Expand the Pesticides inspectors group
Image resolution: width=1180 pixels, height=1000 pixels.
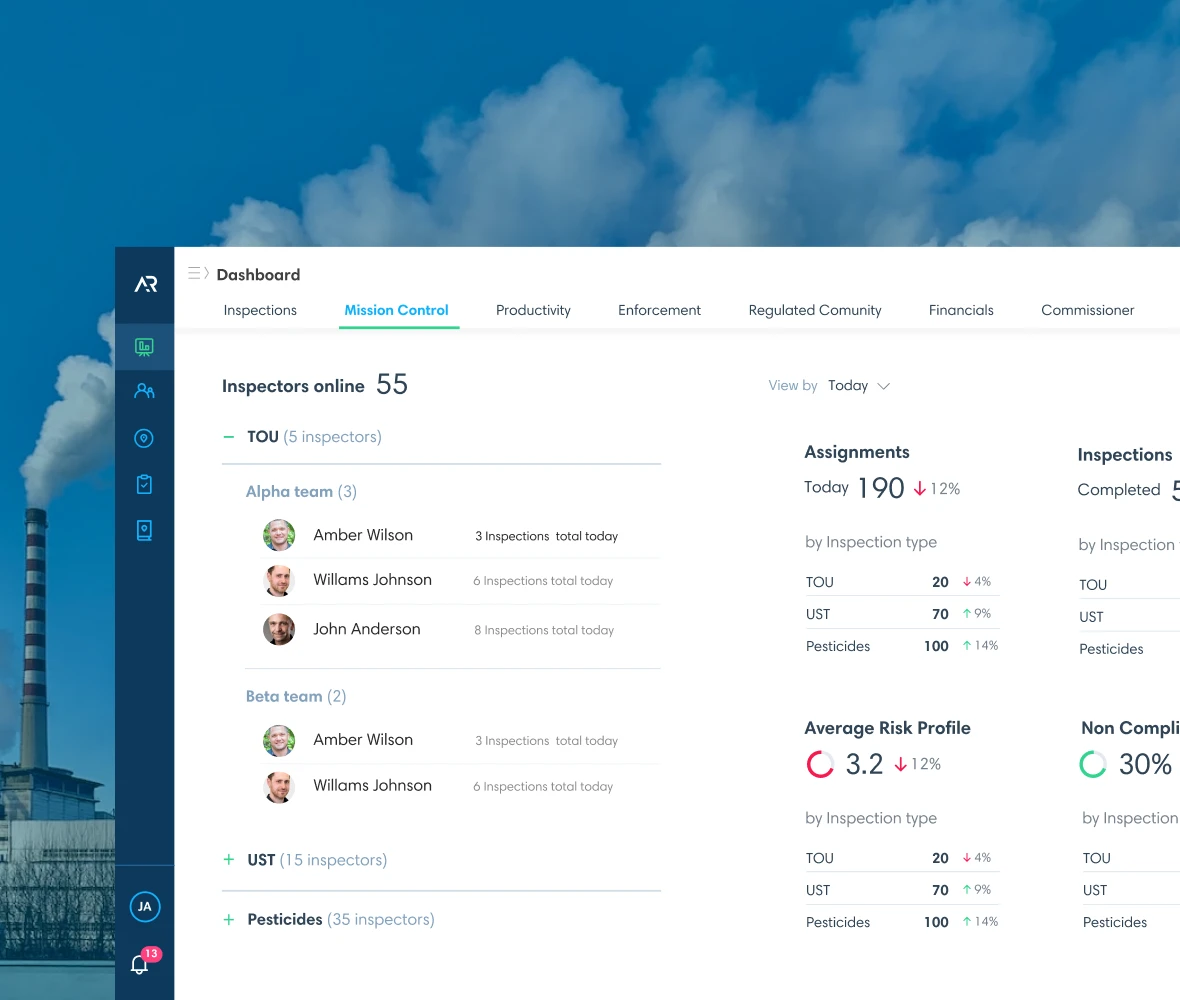tap(229, 919)
